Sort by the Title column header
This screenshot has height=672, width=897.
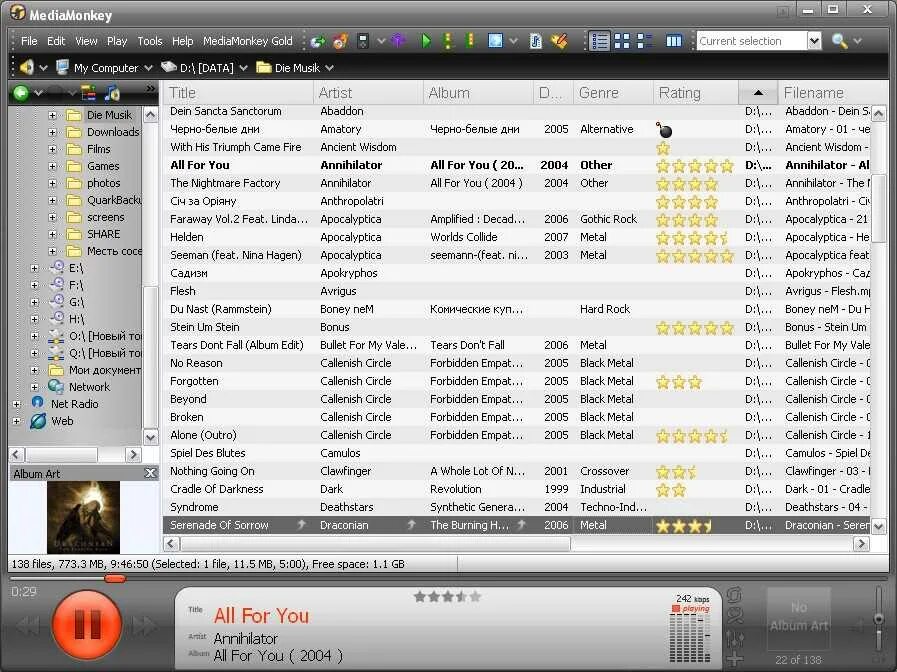238,93
